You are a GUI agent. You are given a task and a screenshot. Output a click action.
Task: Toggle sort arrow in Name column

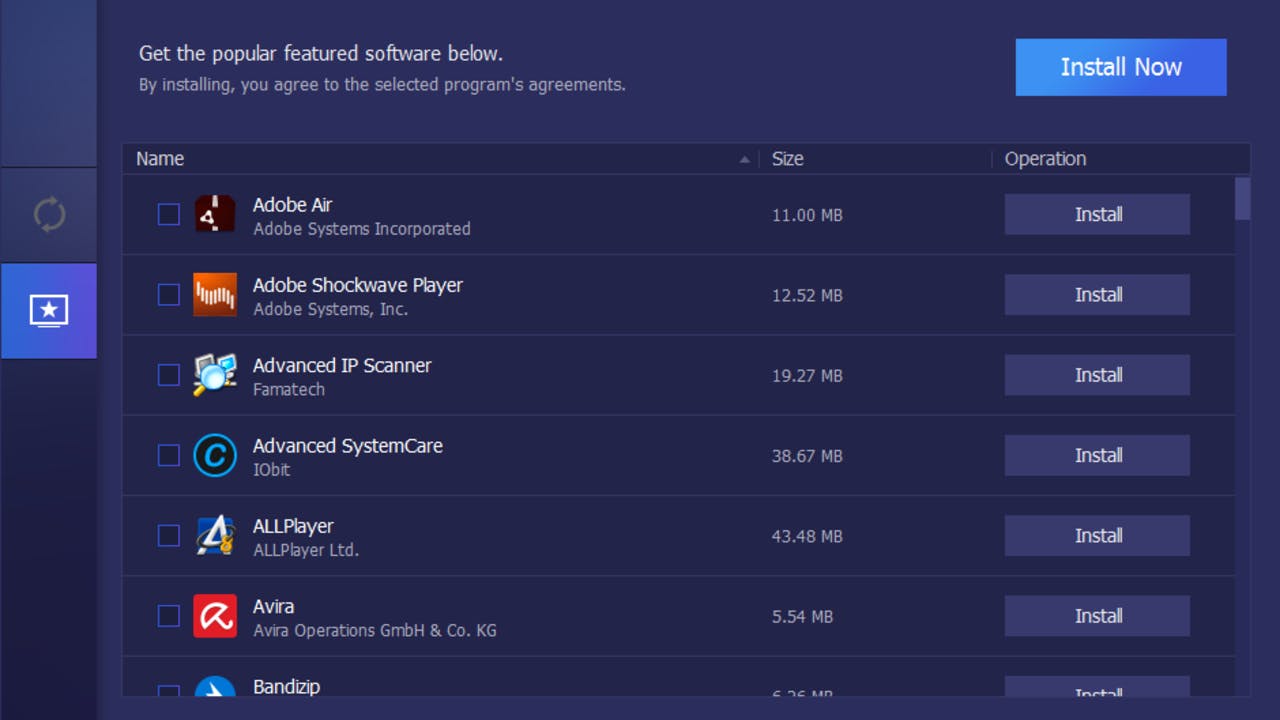pyautogui.click(x=744, y=159)
